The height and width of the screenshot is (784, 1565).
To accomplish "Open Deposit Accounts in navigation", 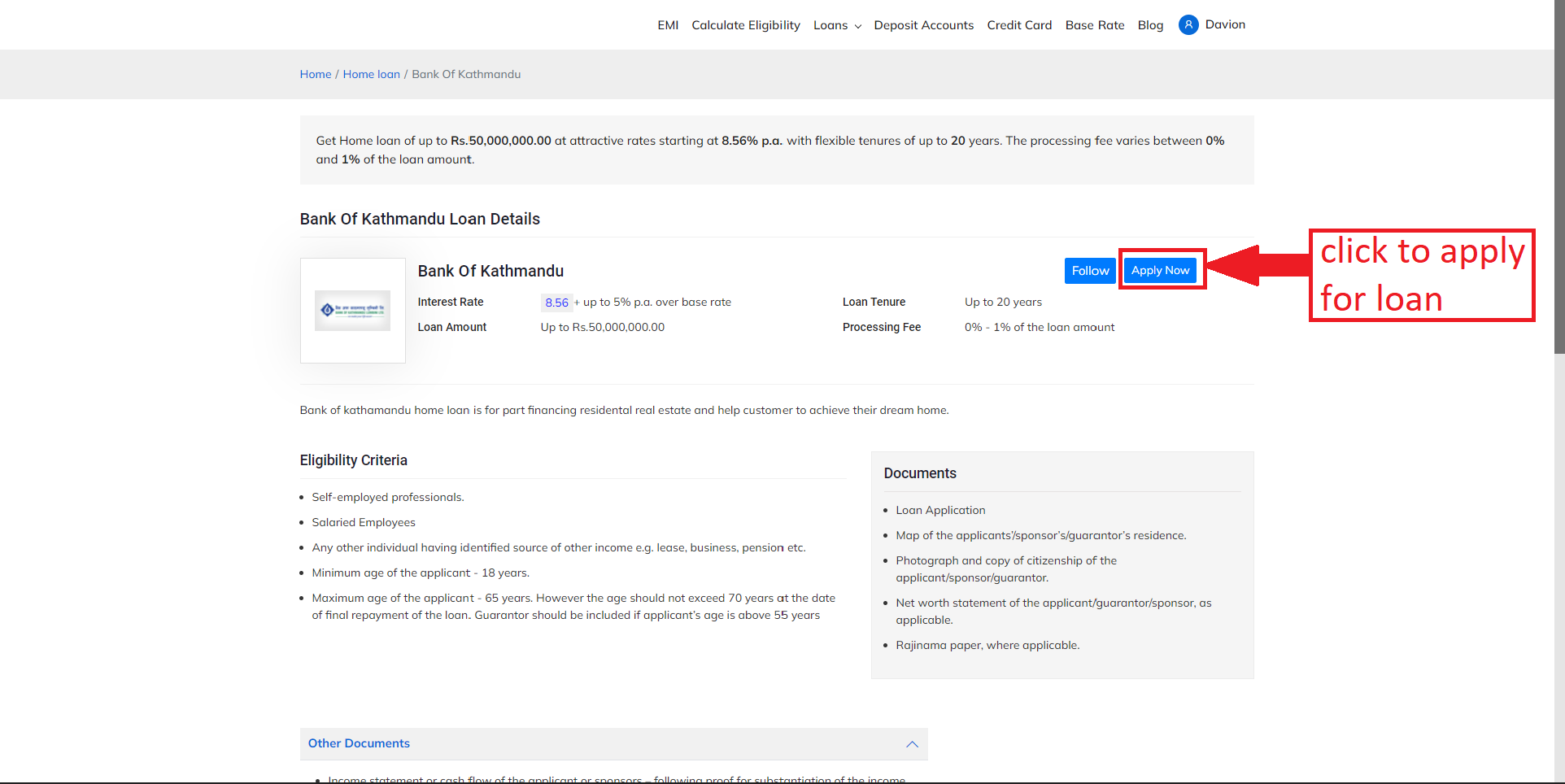I will [923, 25].
